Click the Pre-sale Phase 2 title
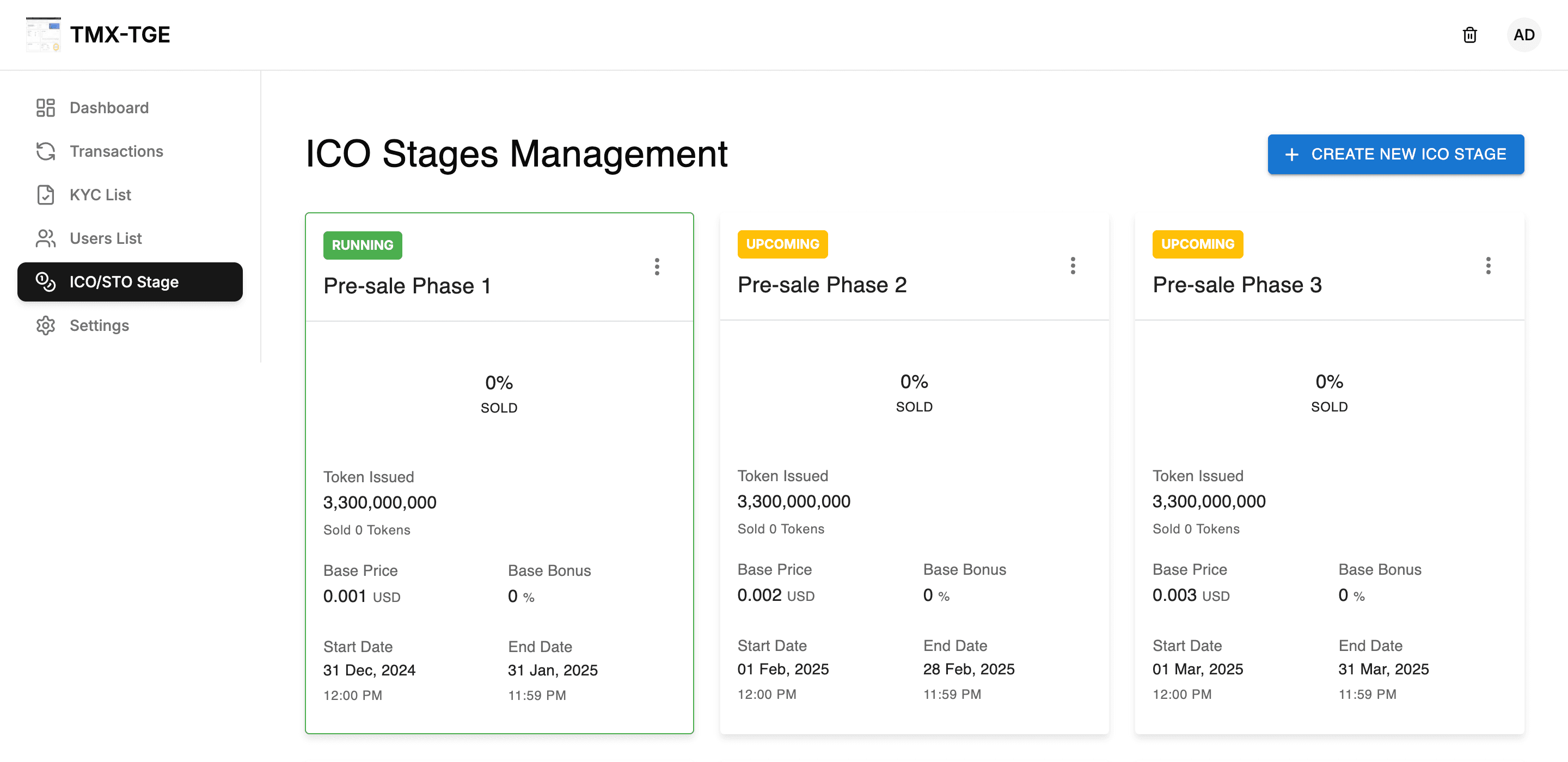The image size is (1568, 762). tap(822, 284)
